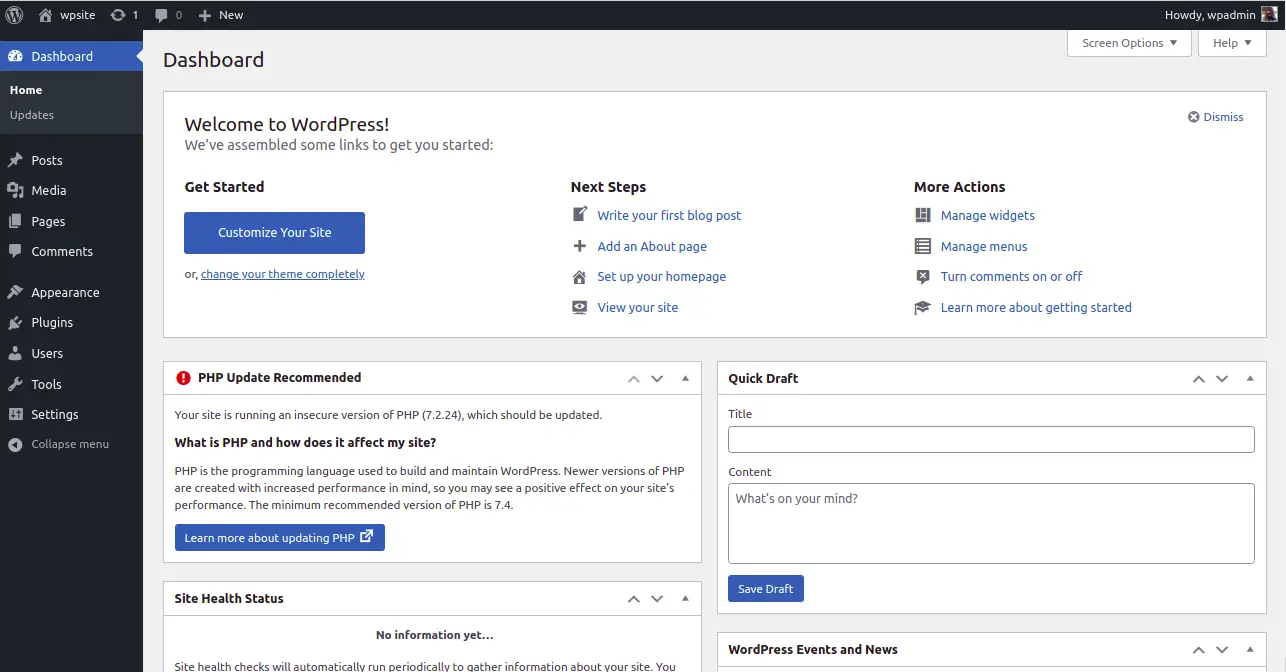Image resolution: width=1286 pixels, height=672 pixels.
Task: Click the Users person icon
Action: pos(15,353)
